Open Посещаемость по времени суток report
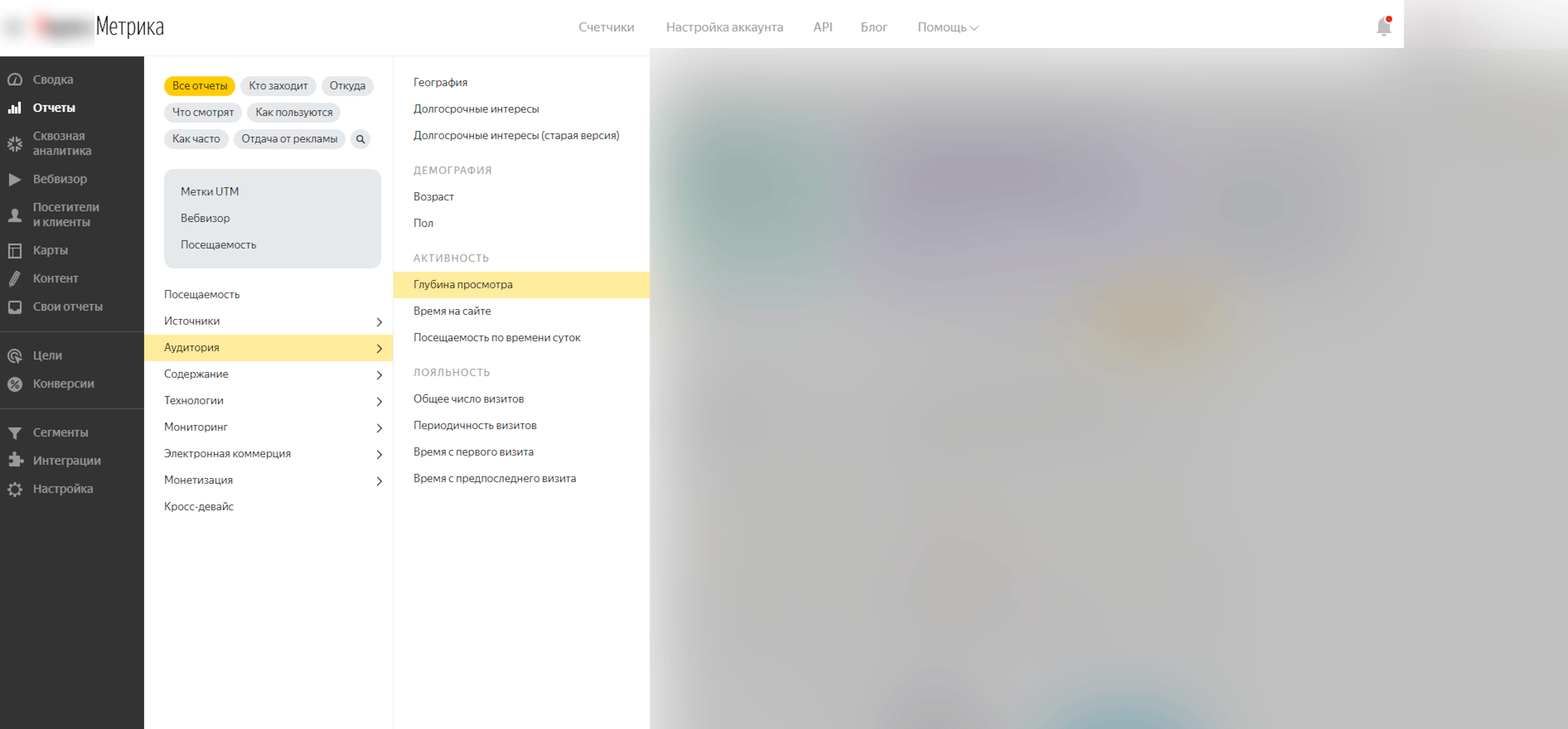 (497, 338)
